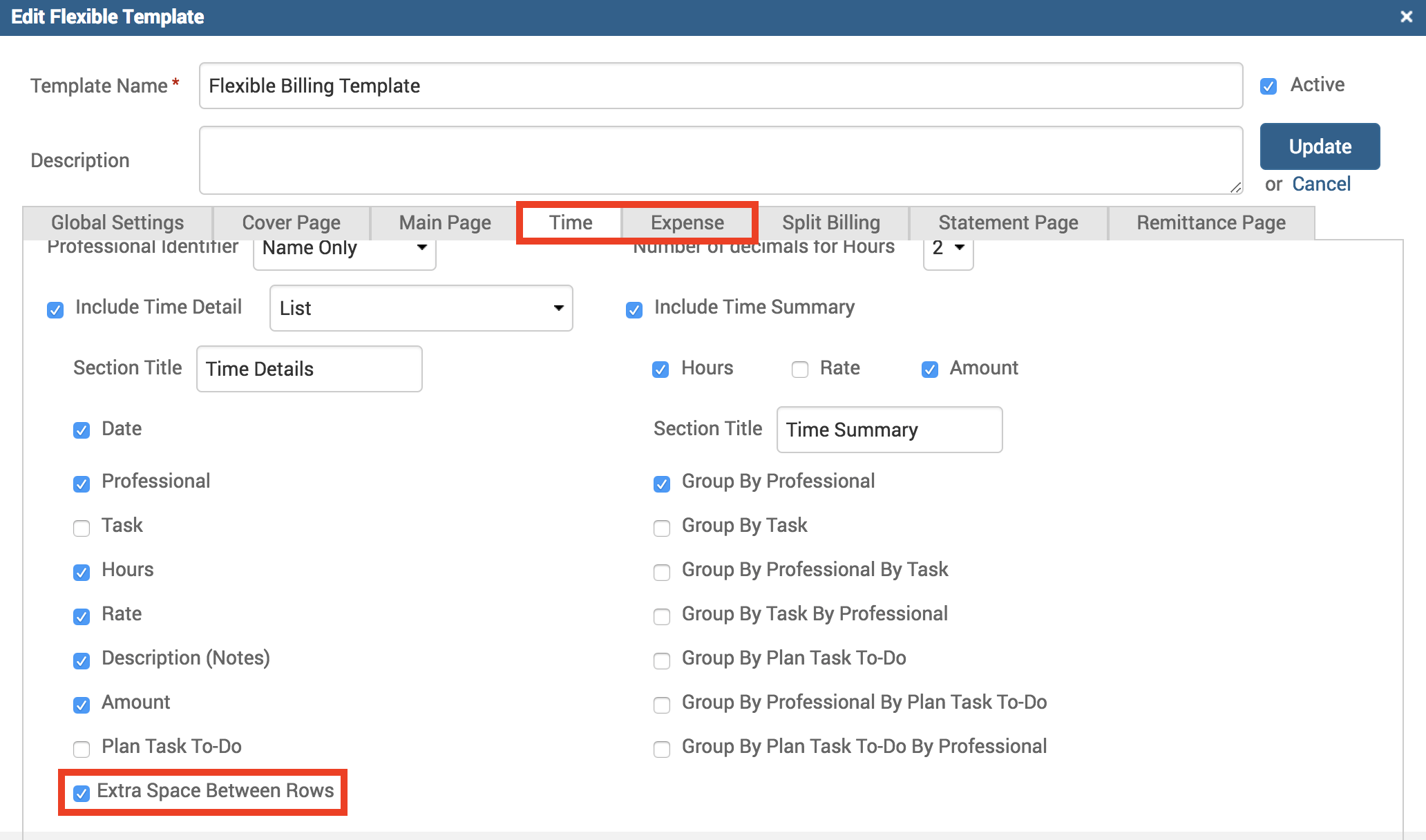The width and height of the screenshot is (1426, 840).
Task: Go to the Remittance Page tab
Action: coord(1210,222)
